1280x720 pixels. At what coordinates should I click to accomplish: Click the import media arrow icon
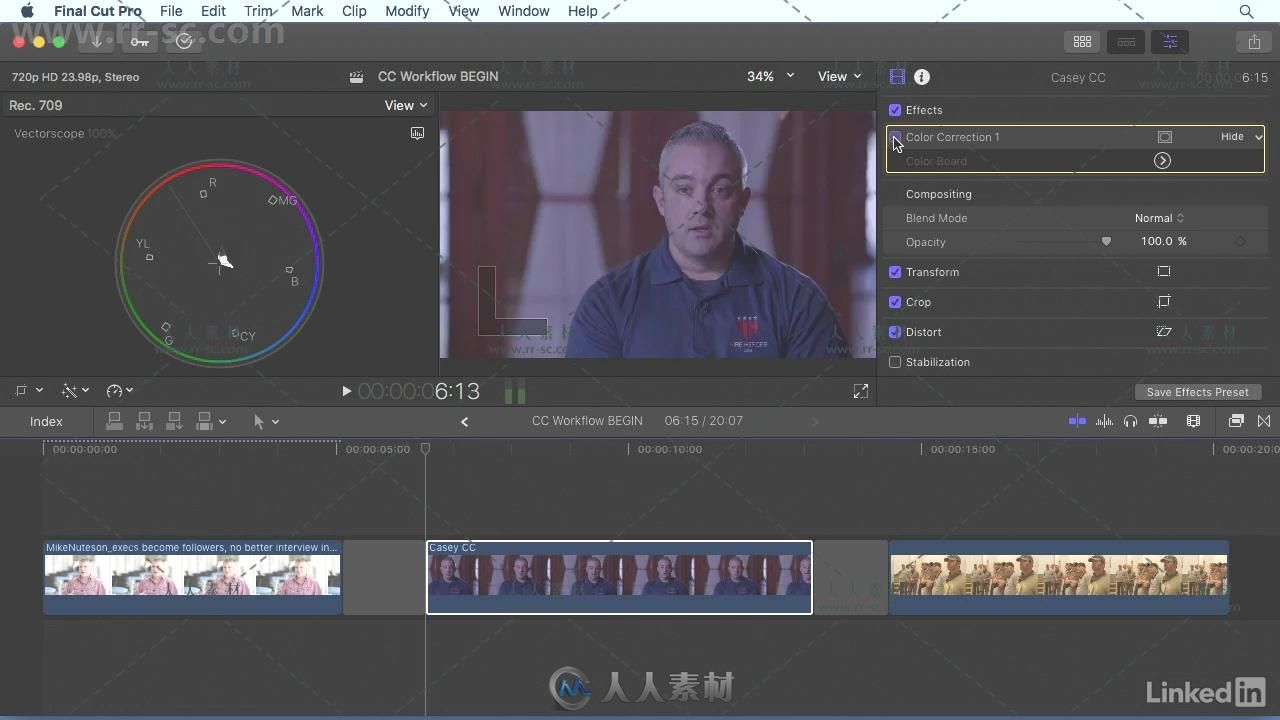[97, 41]
